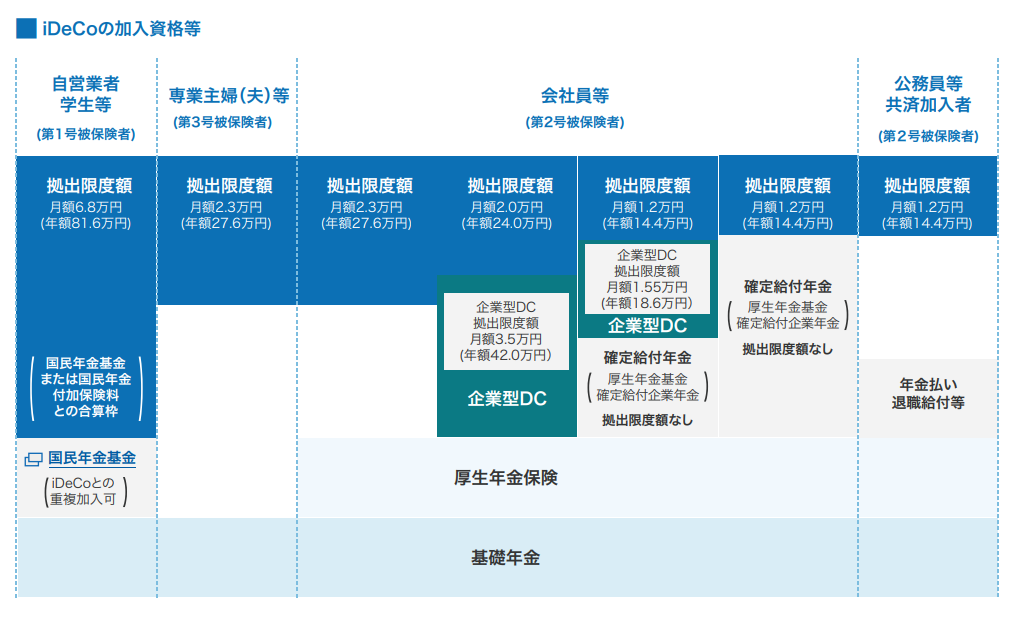Select the 自営業者 学生等 column header
This screenshot has width=1031, height=625.
(x=86, y=94)
